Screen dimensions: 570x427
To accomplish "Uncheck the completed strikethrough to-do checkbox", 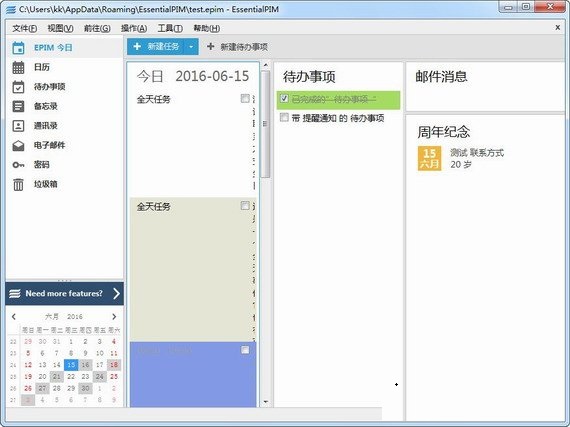I will pos(284,98).
